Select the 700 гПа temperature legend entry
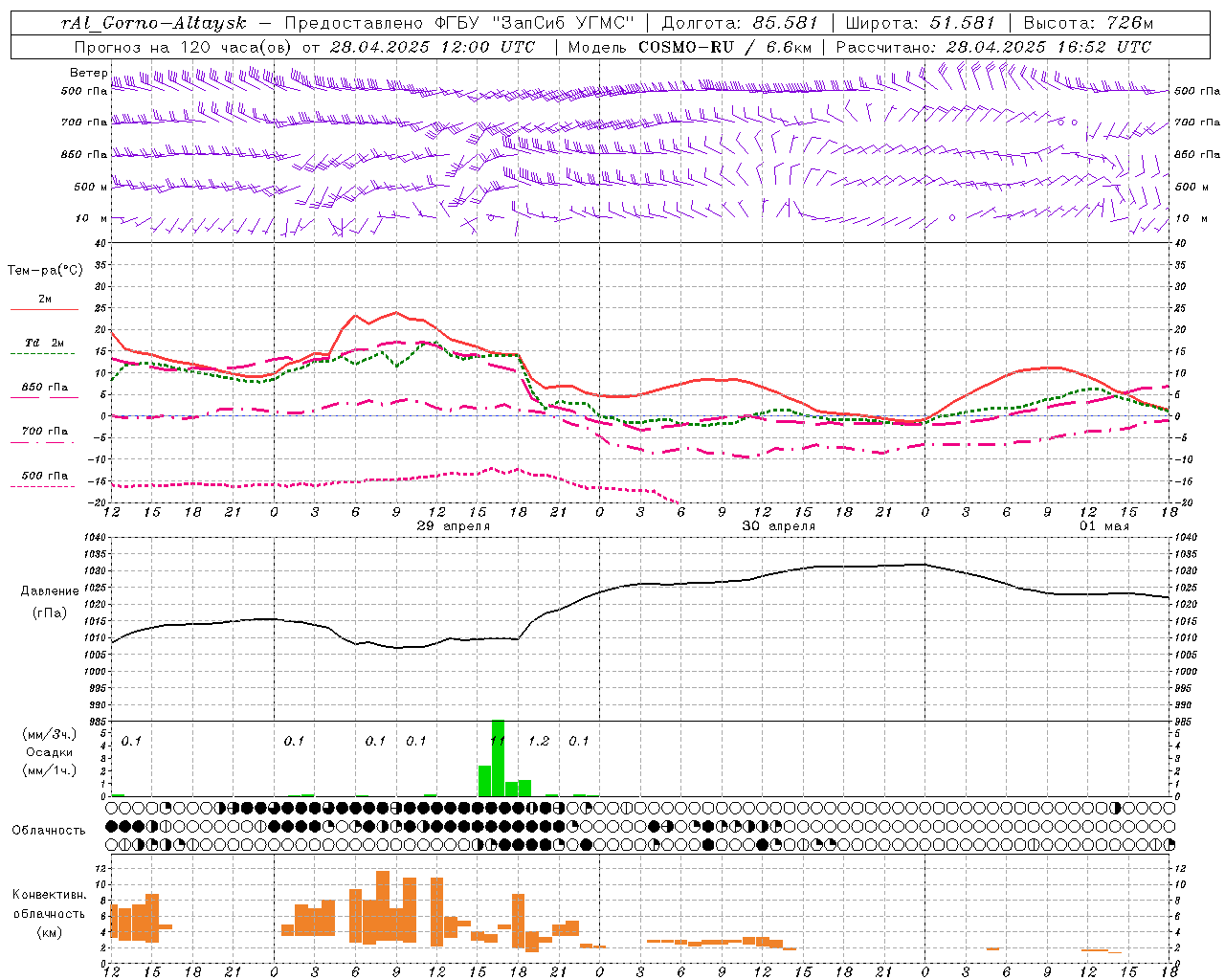The height and width of the screenshot is (980, 1225). coord(44,431)
